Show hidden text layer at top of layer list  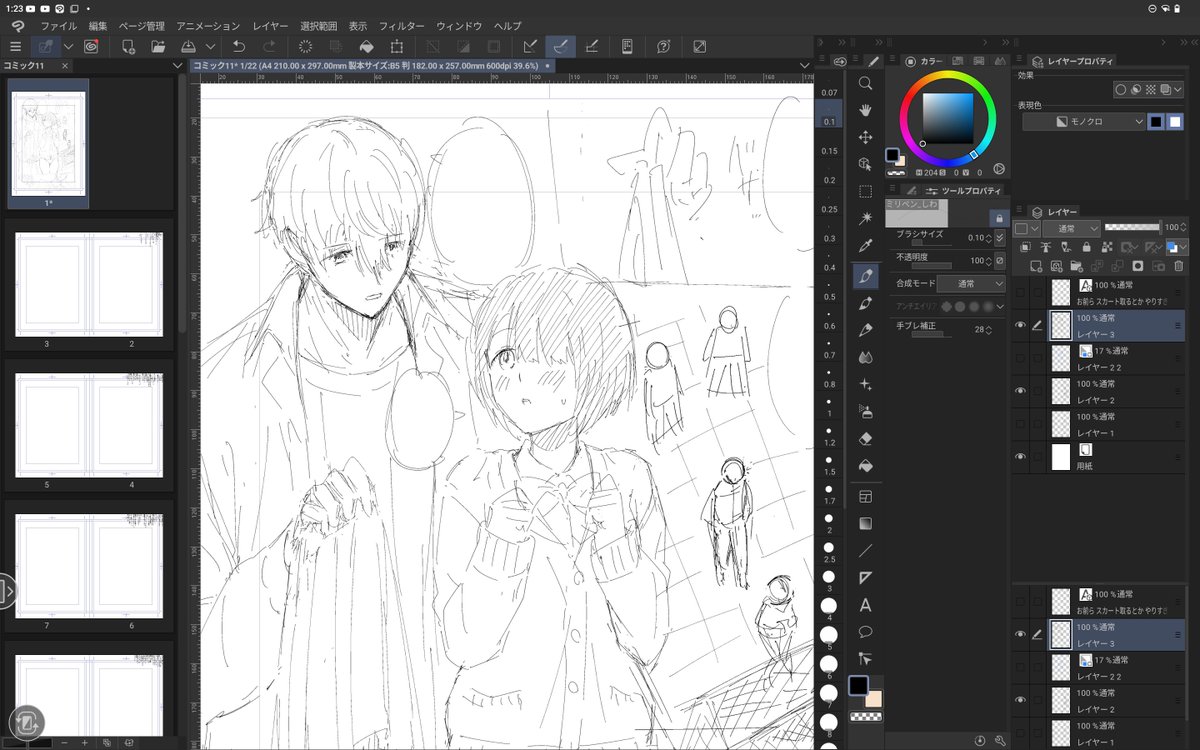pos(1020,292)
